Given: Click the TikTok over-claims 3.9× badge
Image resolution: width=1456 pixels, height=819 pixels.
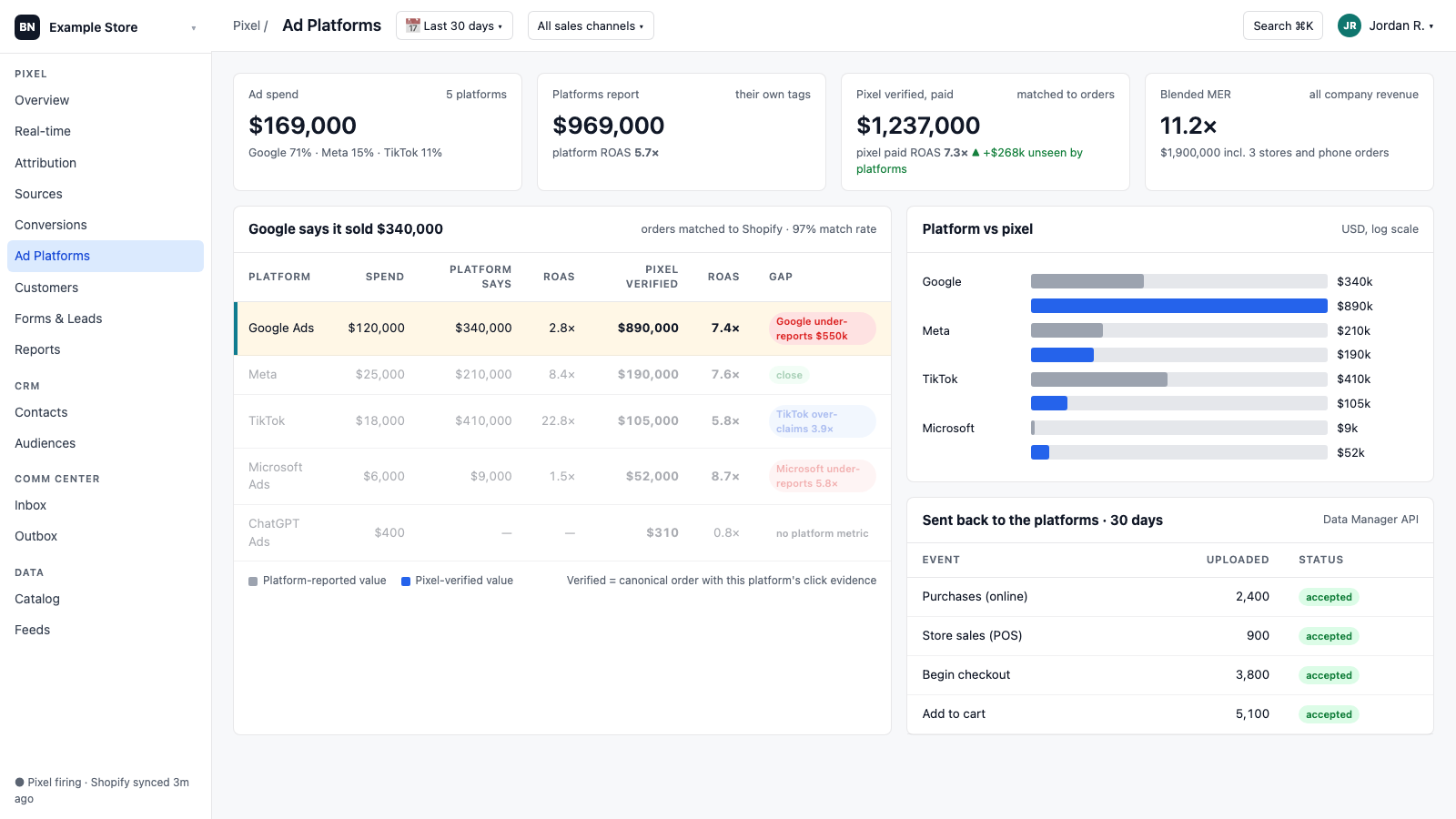Looking at the screenshot, I should [823, 421].
